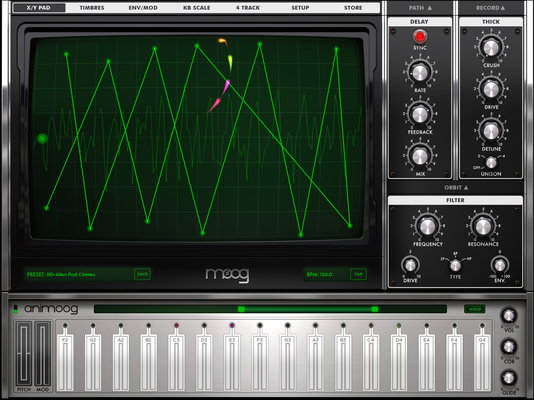Click the Thick Crush knob

[x=491, y=47]
